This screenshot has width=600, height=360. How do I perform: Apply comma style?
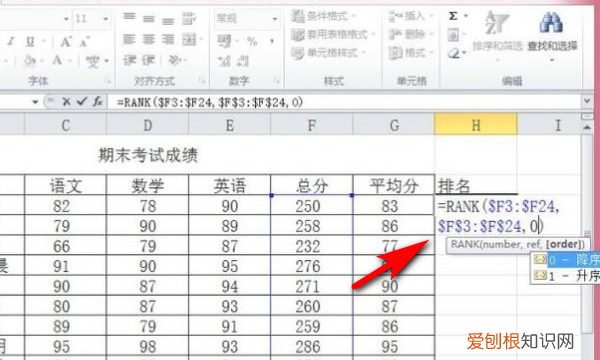[272, 41]
